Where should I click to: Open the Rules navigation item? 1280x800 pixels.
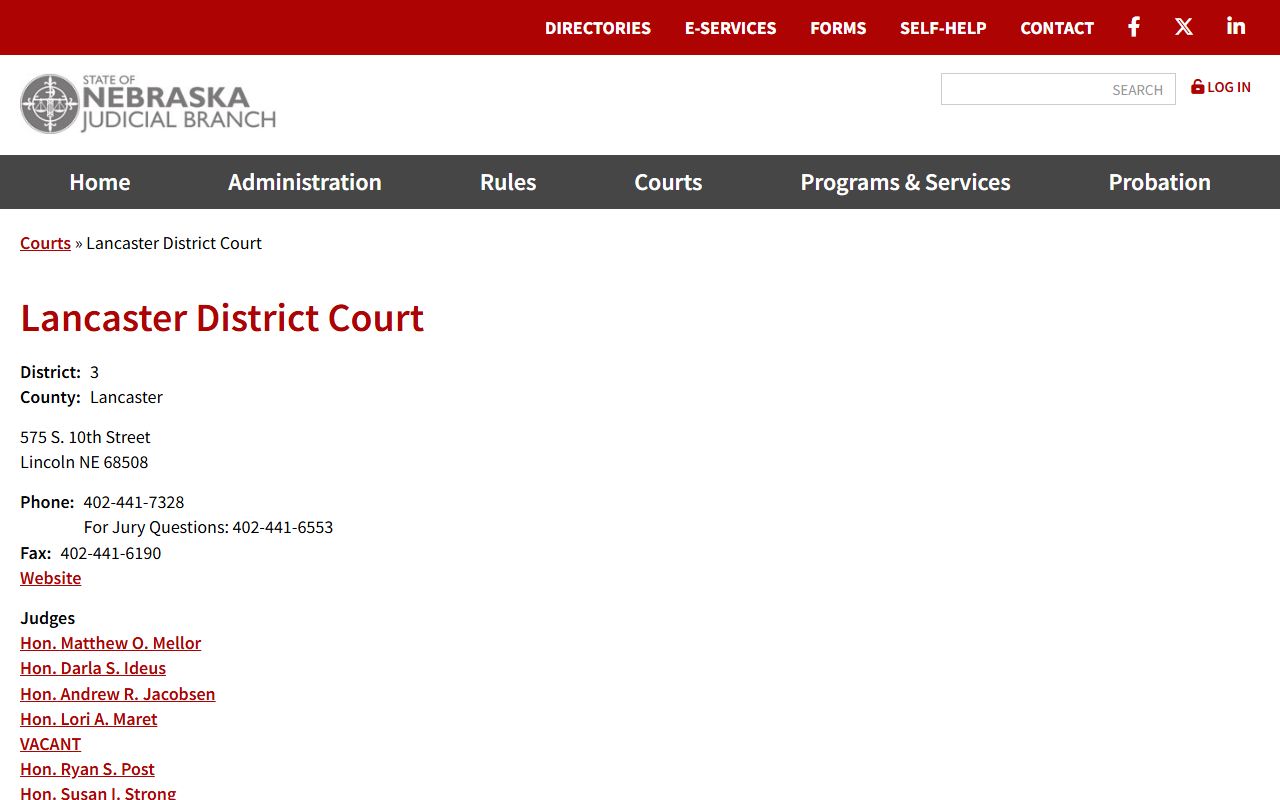tap(508, 182)
